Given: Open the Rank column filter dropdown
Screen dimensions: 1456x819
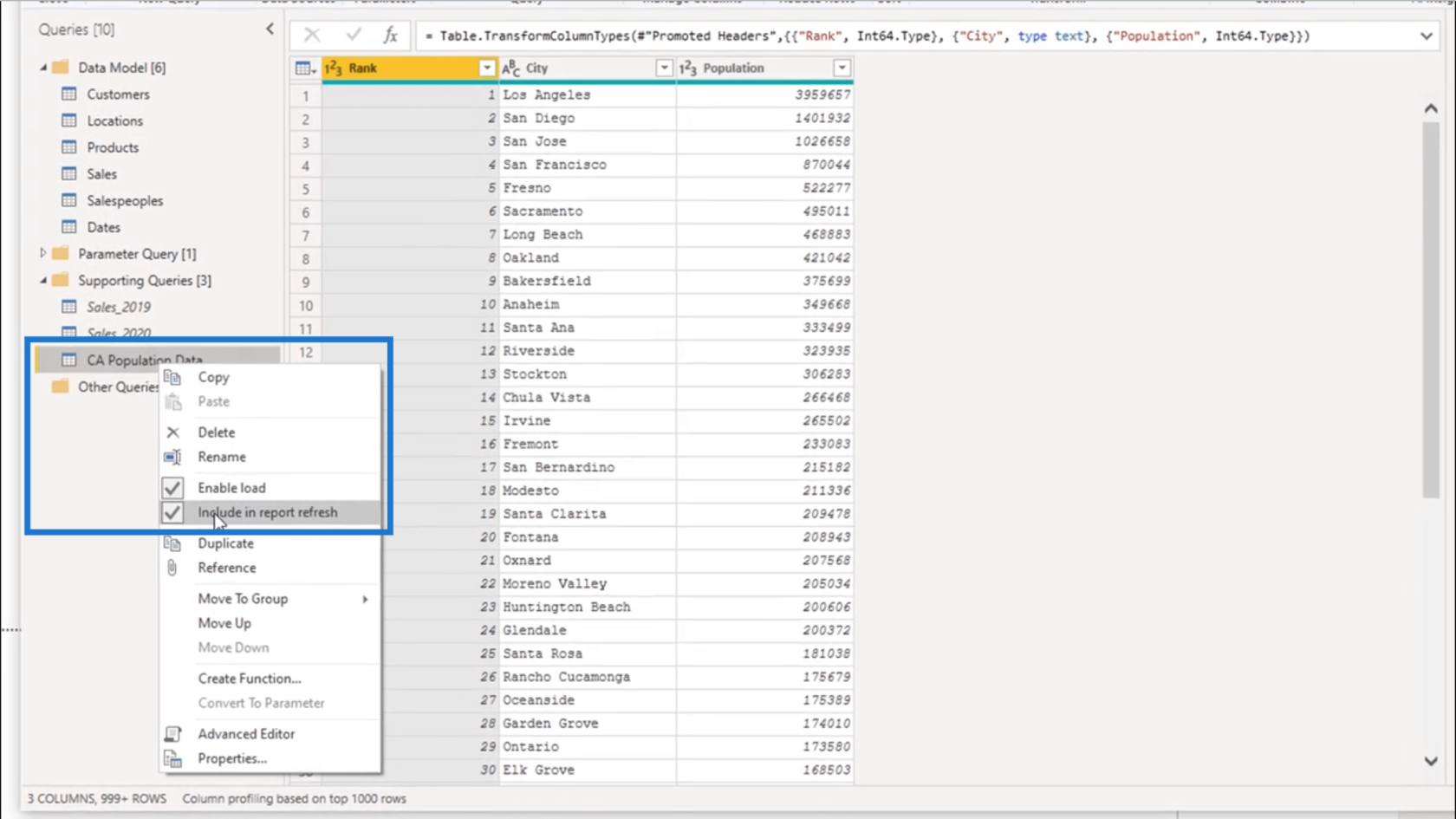Looking at the screenshot, I should 487,68.
